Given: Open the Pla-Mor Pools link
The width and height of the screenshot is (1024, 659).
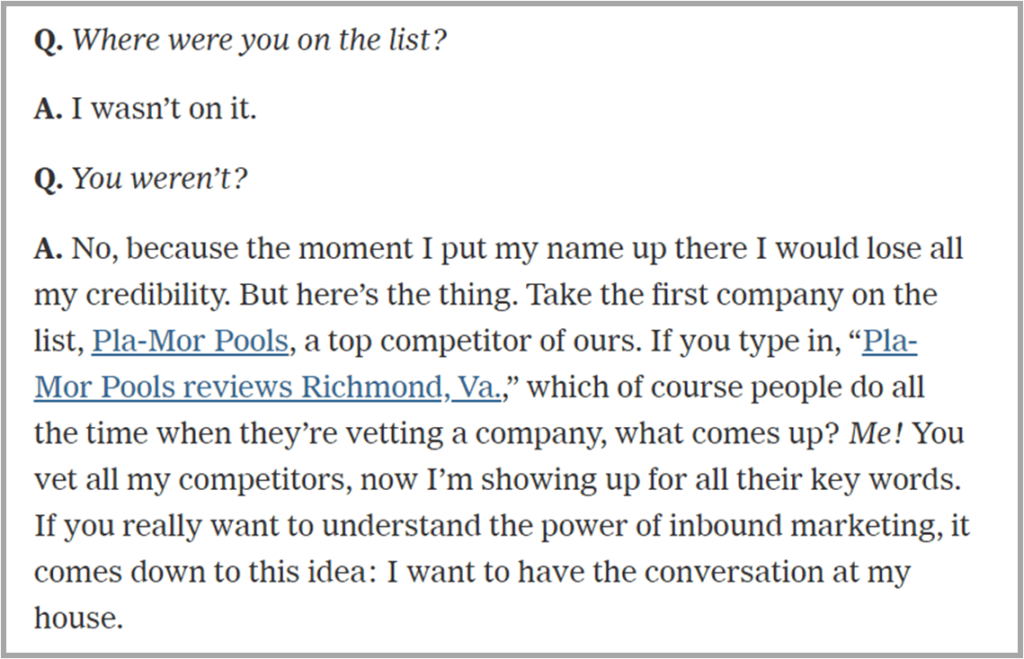Looking at the screenshot, I should tap(190, 341).
